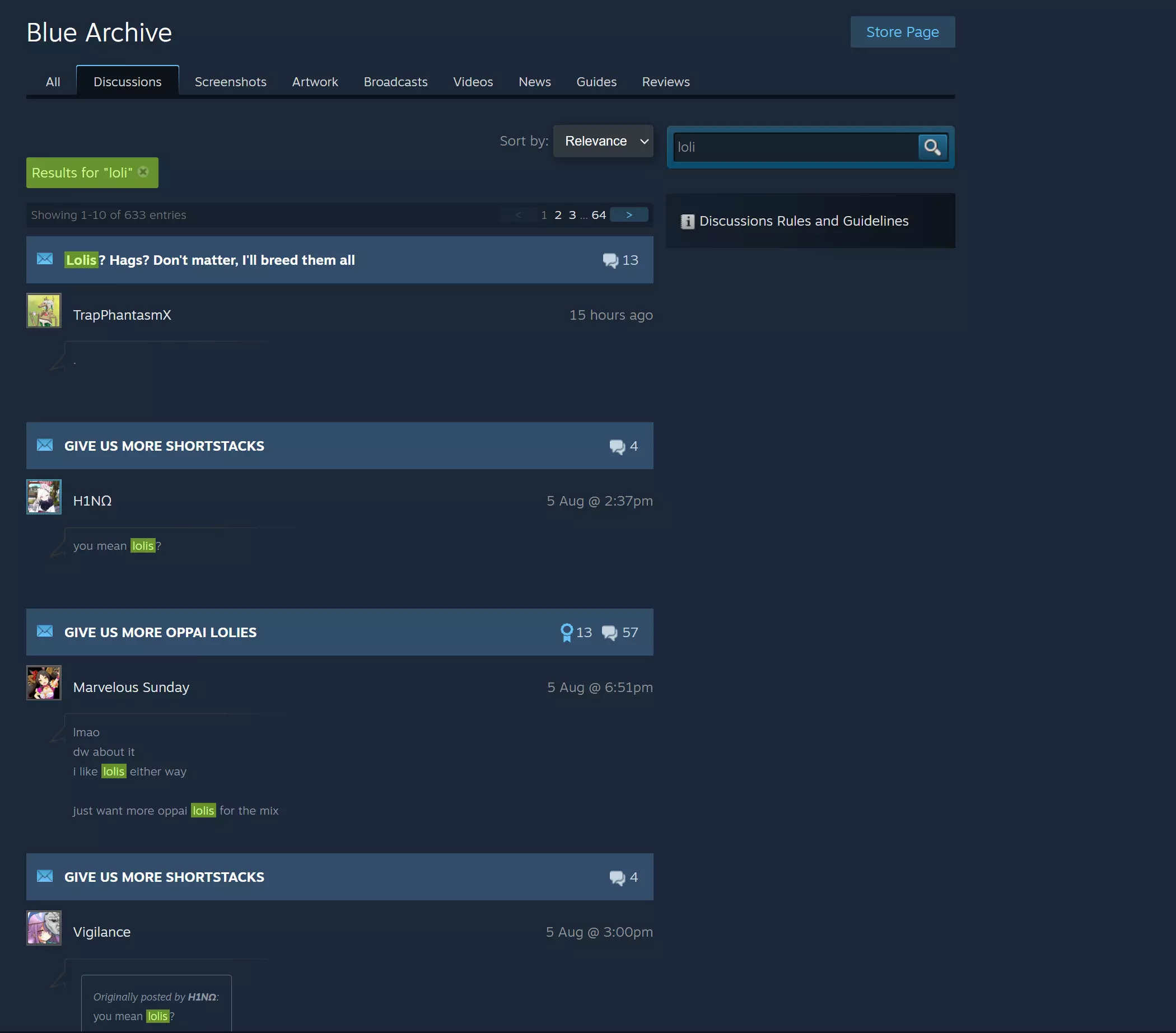Click the "lmao" line in Marvelous Sunday's post
The image size is (1176, 1033).
pyautogui.click(x=86, y=732)
